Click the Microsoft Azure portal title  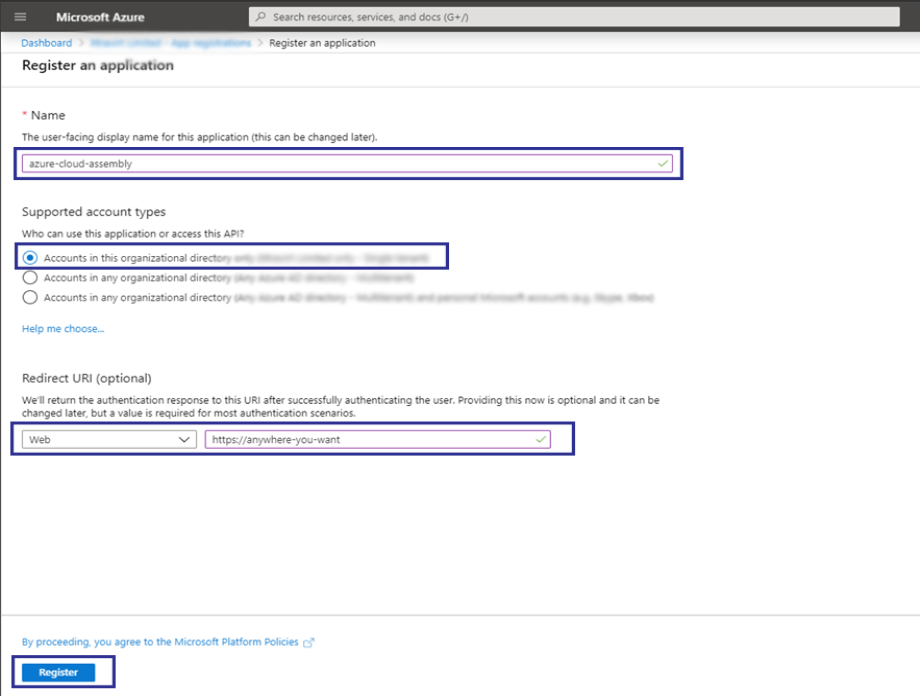(100, 17)
